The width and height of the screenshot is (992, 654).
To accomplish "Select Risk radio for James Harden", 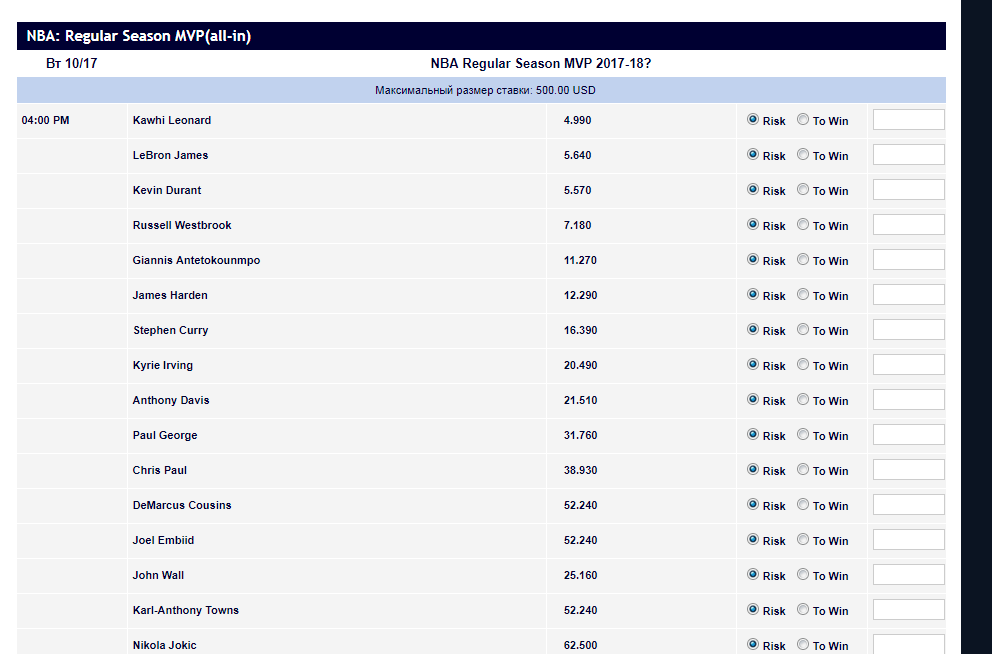I will 753,295.
